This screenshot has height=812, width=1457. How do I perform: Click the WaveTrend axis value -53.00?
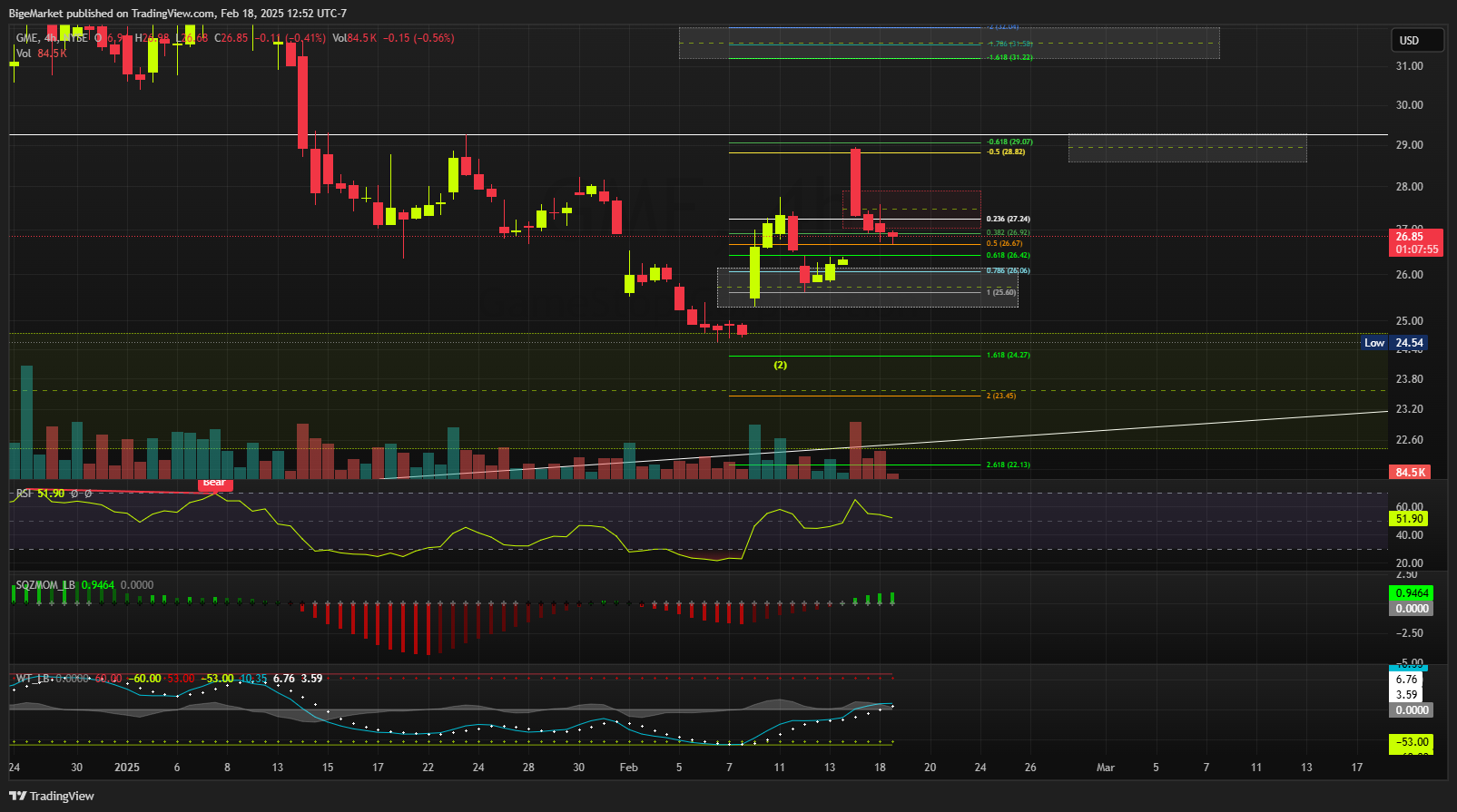click(x=1412, y=742)
